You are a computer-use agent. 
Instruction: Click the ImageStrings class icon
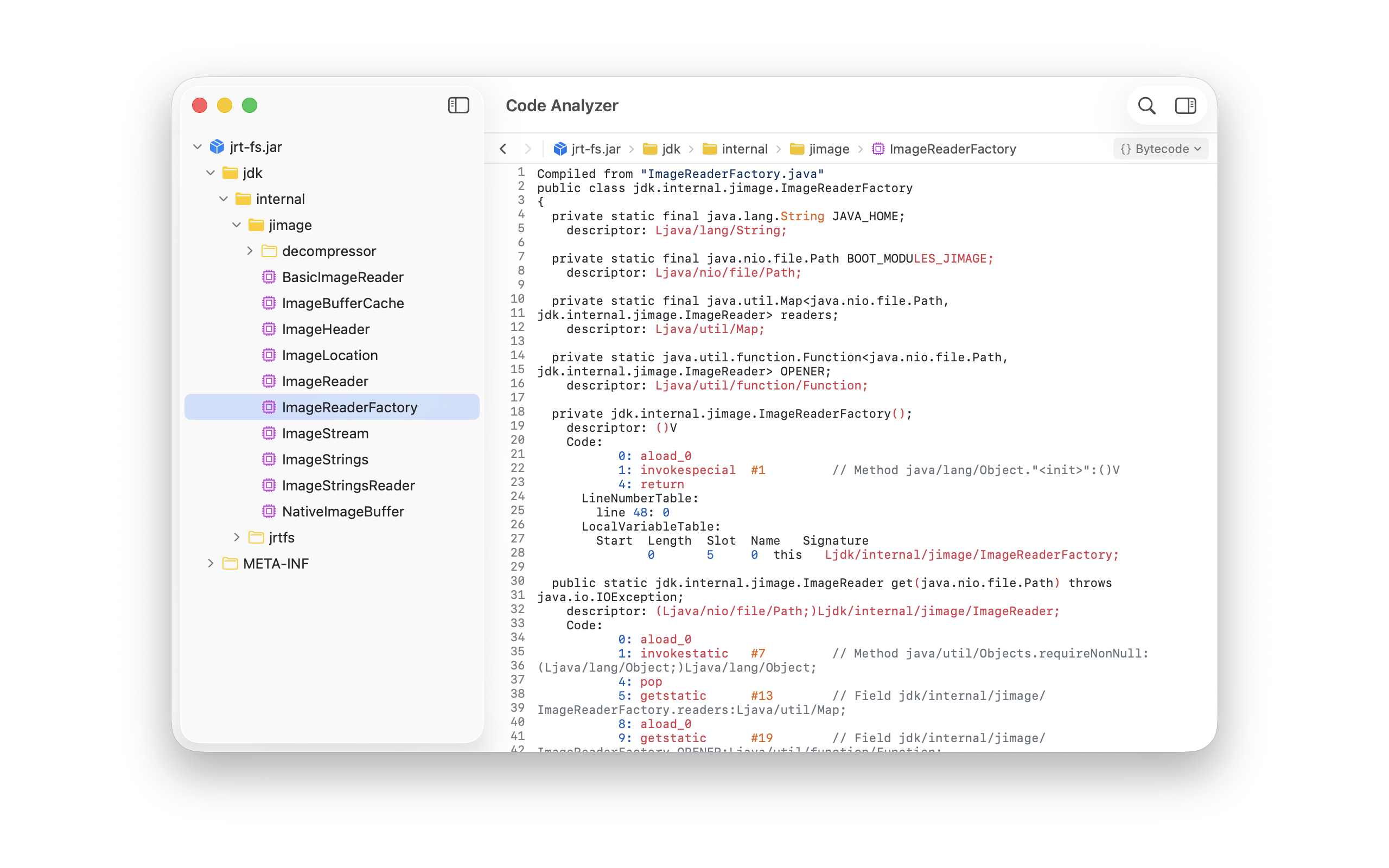[x=269, y=459]
